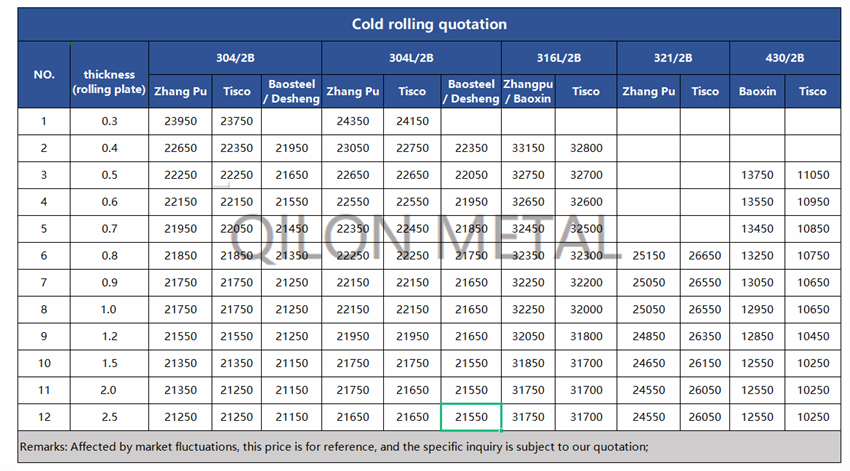
Task: Click the 316L/2B header cell
Action: (x=557, y=57)
